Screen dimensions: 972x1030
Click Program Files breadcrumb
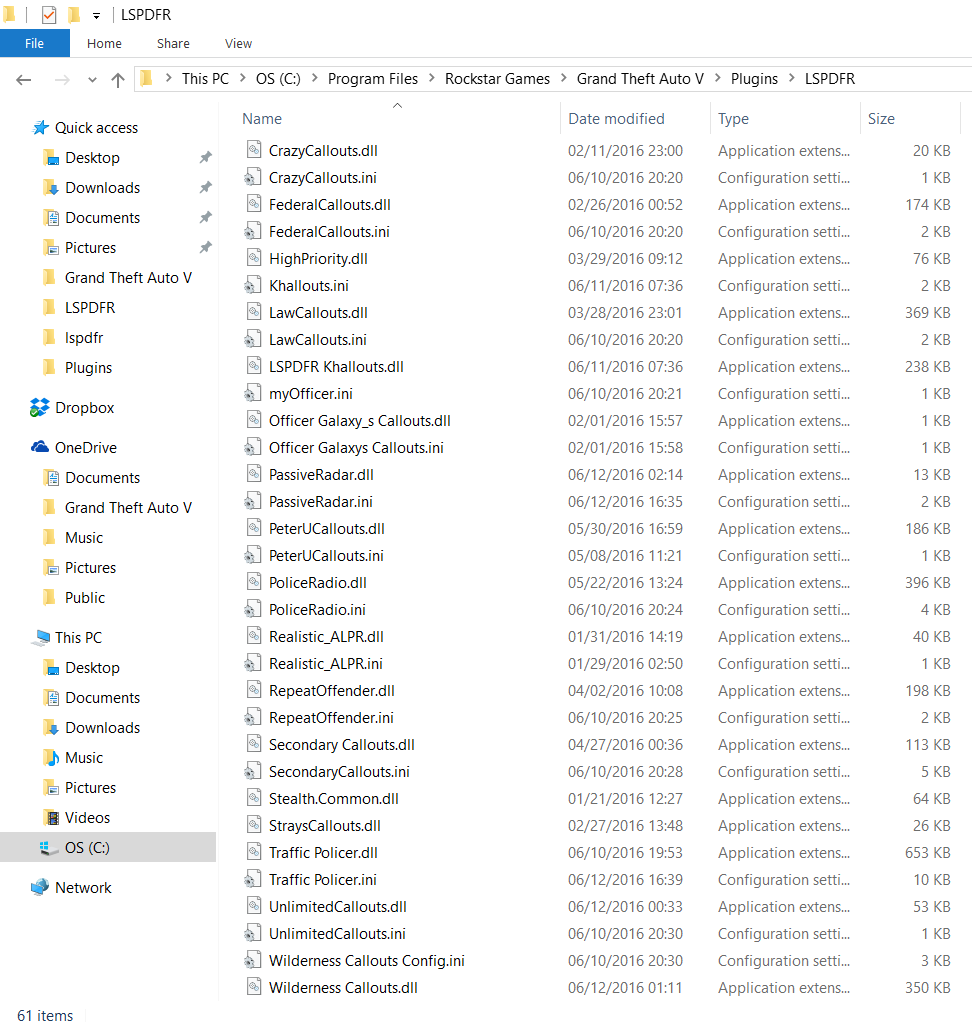pos(373,79)
